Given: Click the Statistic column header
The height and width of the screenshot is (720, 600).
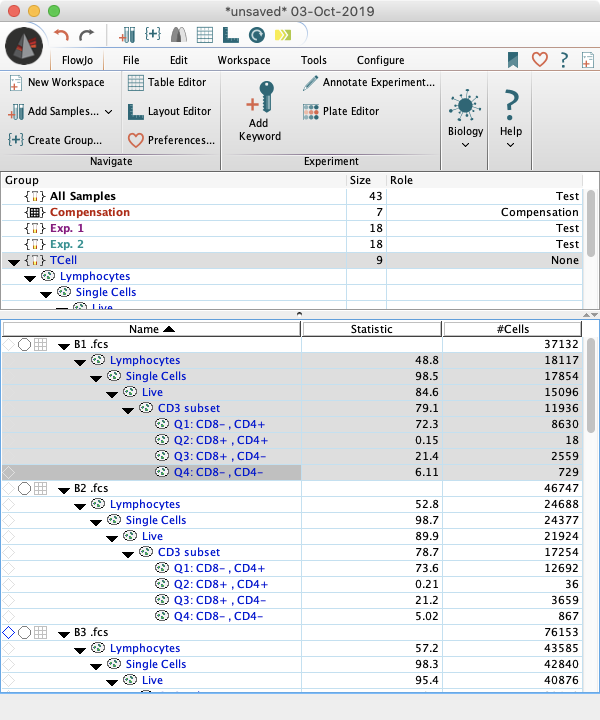Looking at the screenshot, I should point(372,329).
